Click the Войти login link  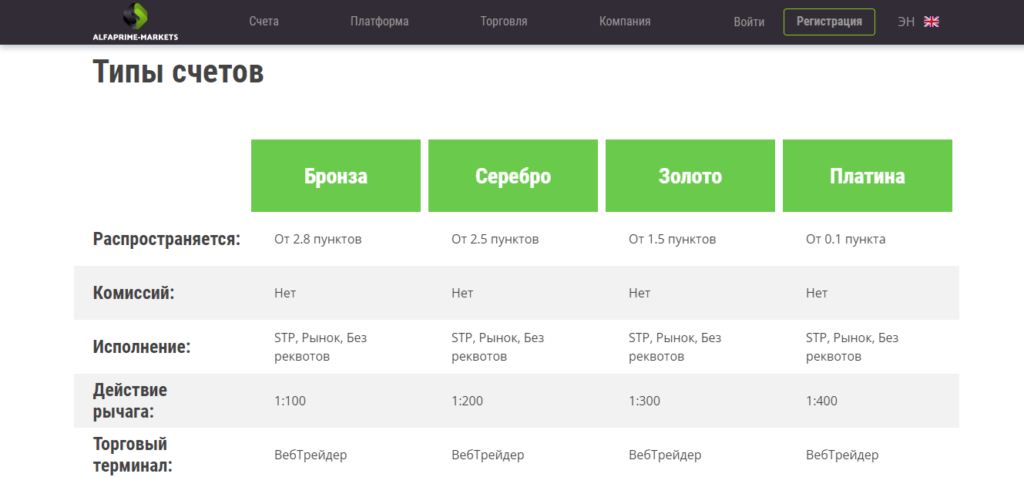(x=749, y=22)
